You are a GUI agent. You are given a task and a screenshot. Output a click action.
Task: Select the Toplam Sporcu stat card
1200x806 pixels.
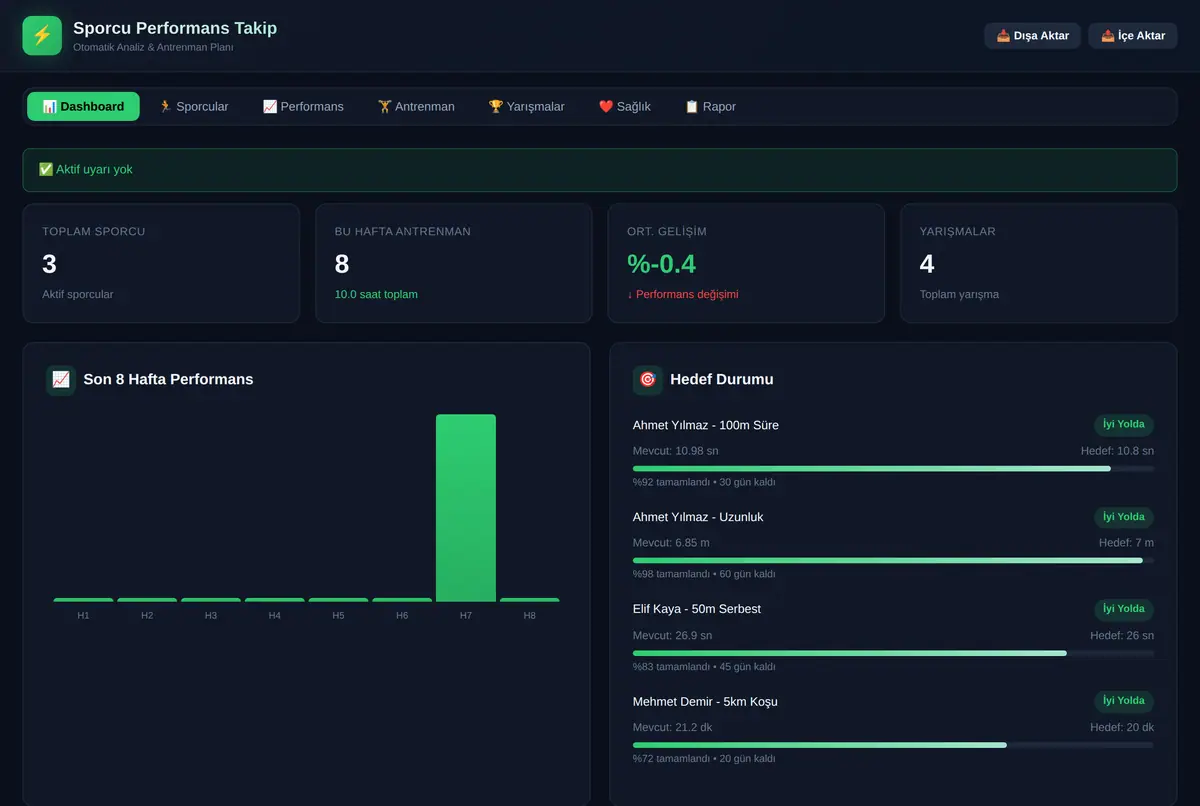(x=161, y=263)
